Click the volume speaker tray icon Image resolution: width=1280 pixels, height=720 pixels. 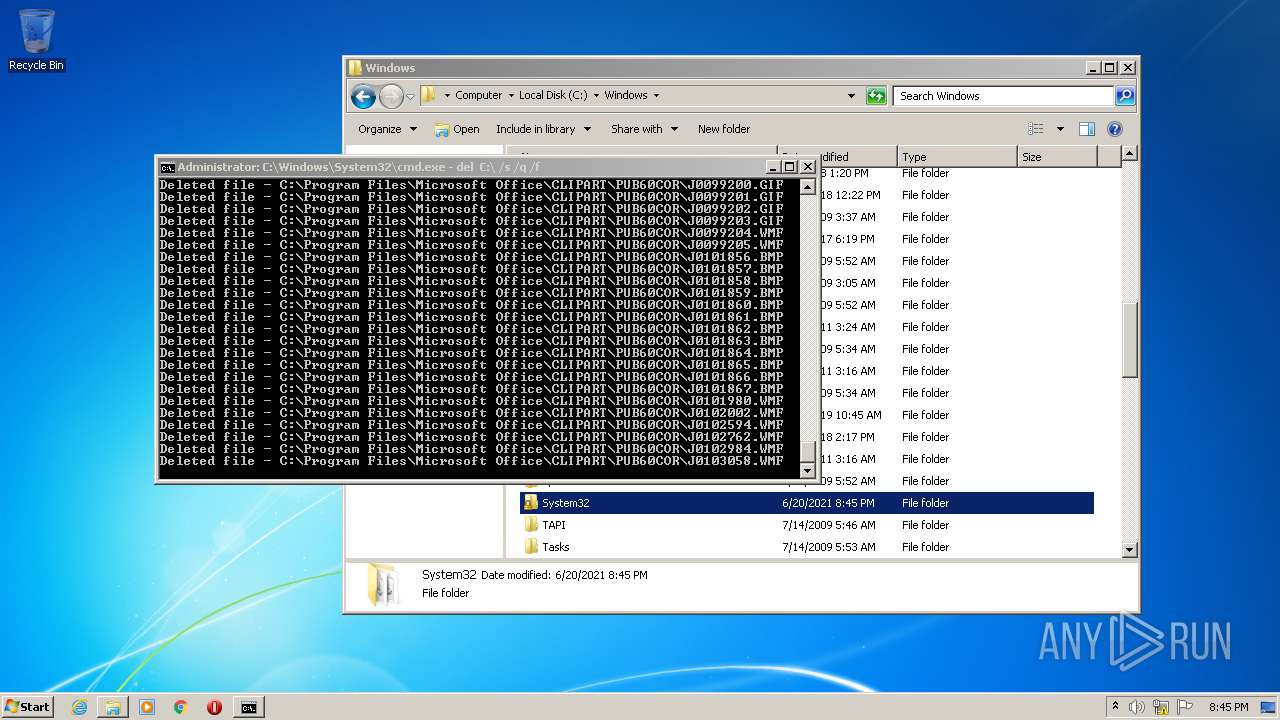pos(1138,706)
